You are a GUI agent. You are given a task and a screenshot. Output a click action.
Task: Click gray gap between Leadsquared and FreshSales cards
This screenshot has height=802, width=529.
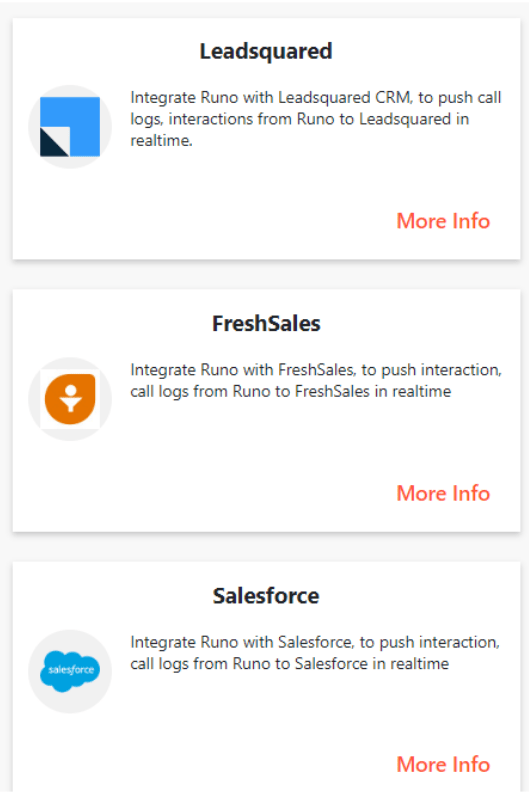266,275
